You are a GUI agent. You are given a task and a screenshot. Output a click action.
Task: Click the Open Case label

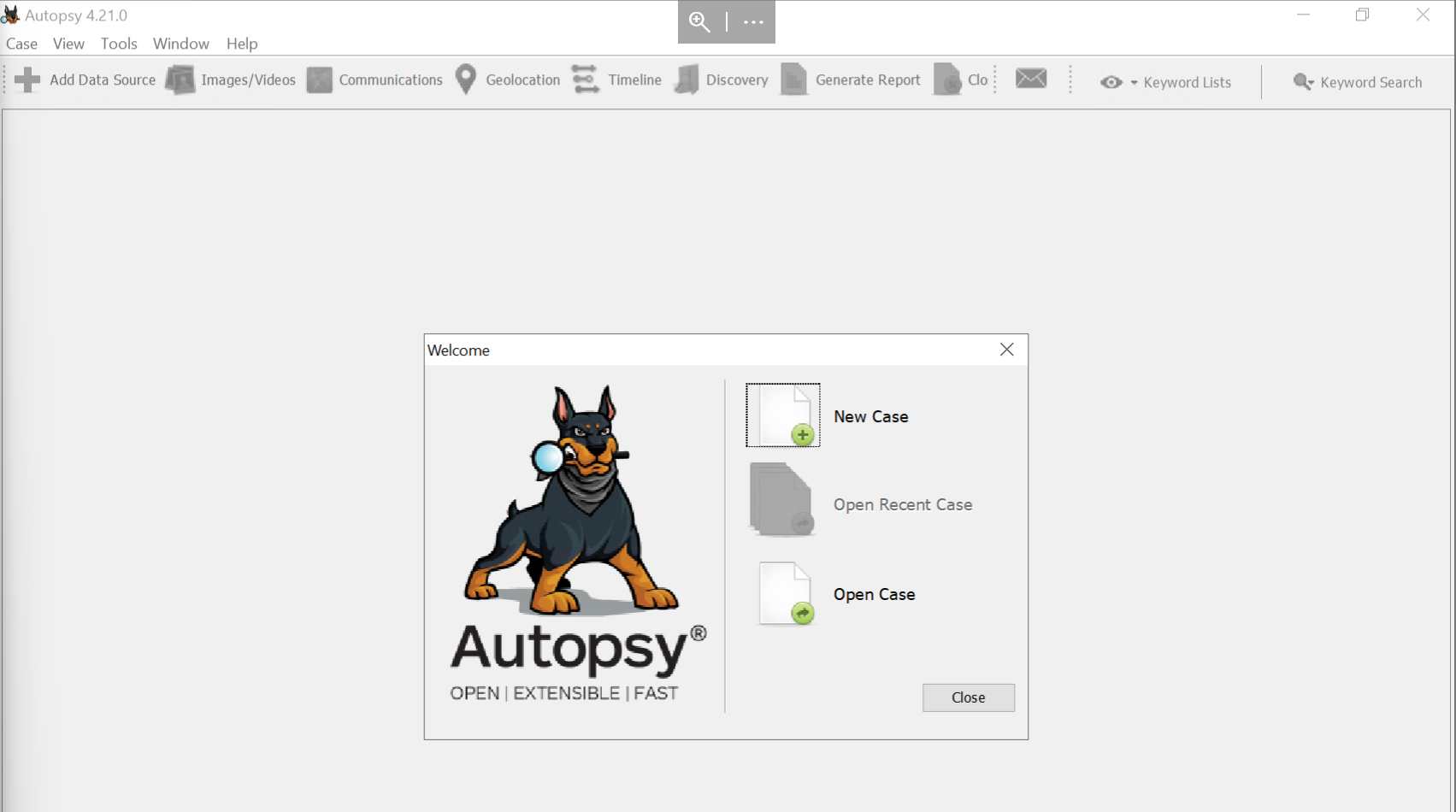[x=875, y=594]
